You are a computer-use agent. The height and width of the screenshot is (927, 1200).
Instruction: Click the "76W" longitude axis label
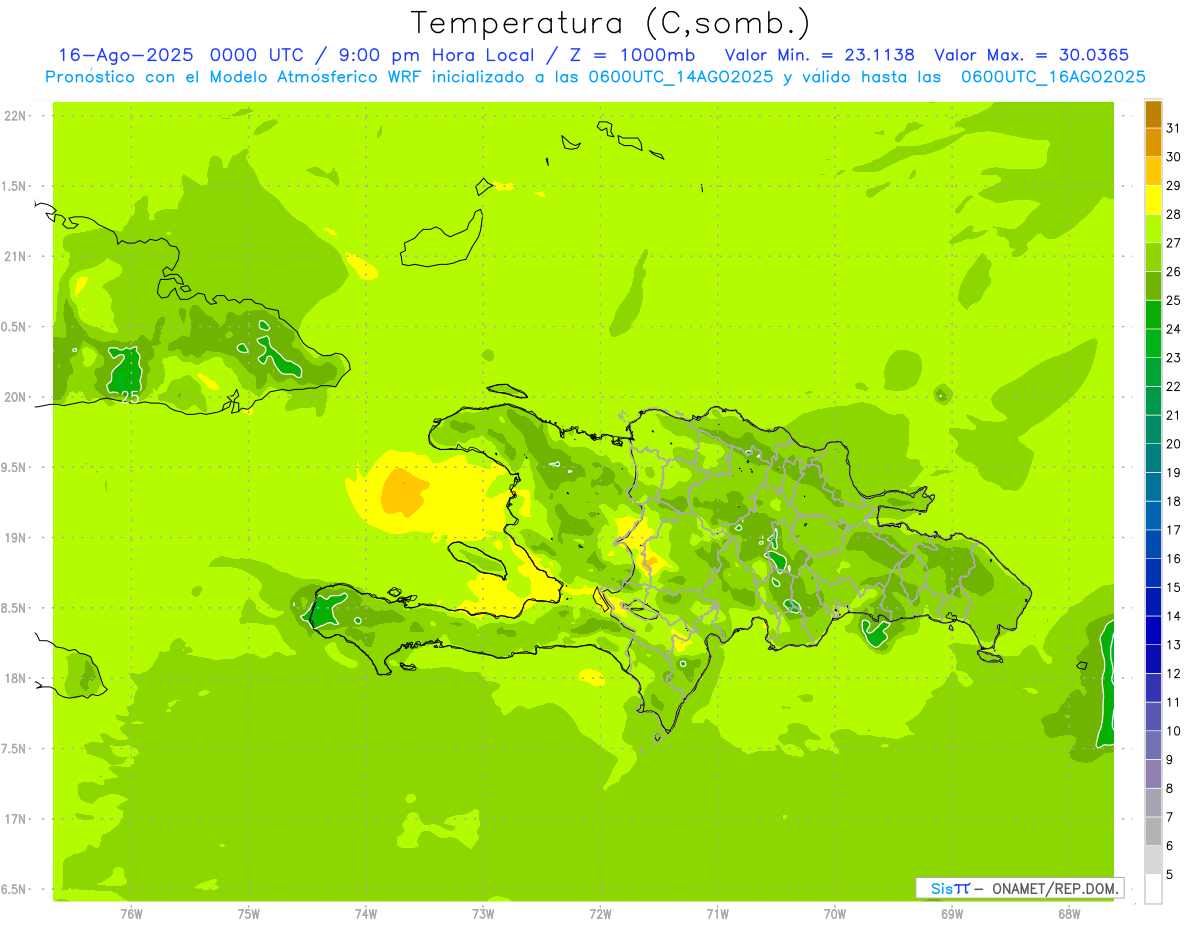coord(131,914)
